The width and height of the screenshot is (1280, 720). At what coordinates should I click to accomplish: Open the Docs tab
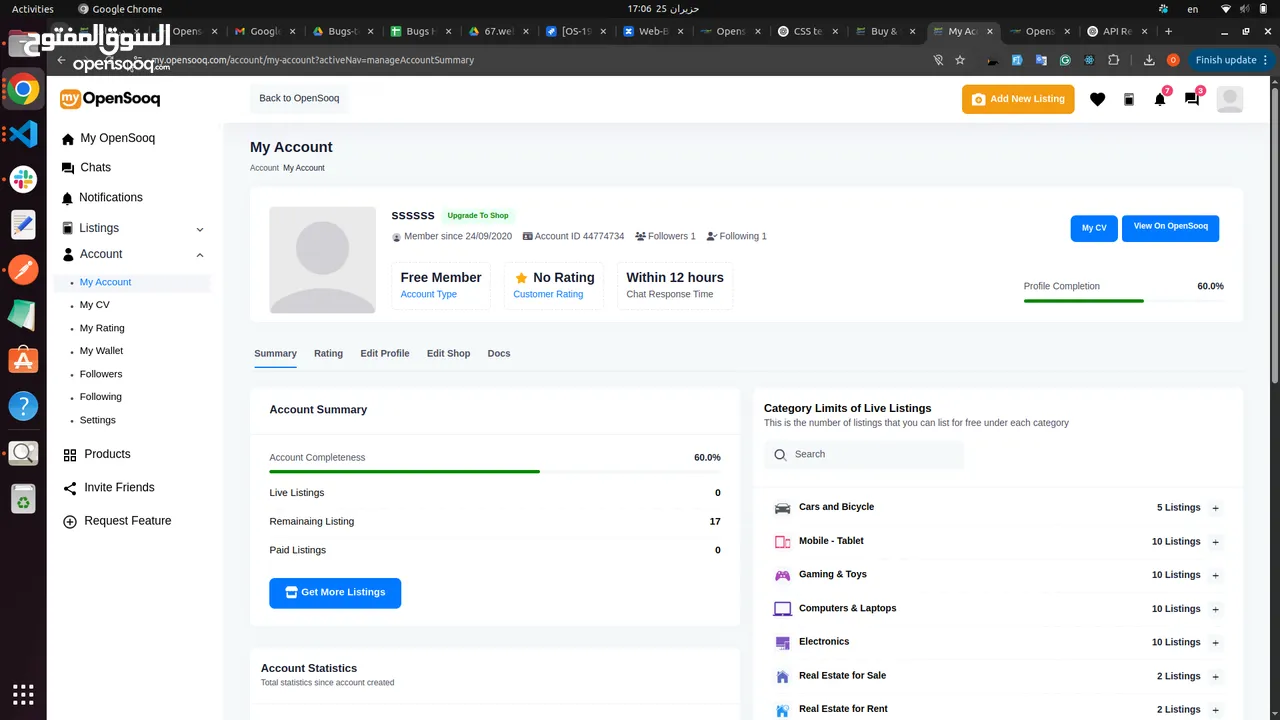pos(499,353)
